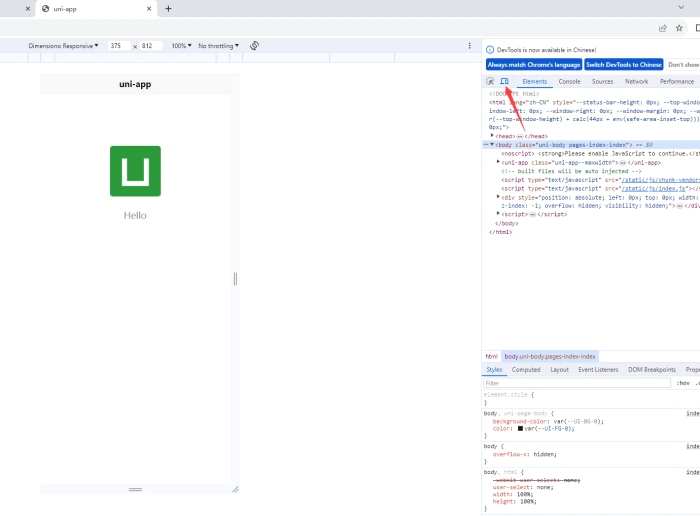
Task: Click the Don't show button
Action: tap(683, 65)
